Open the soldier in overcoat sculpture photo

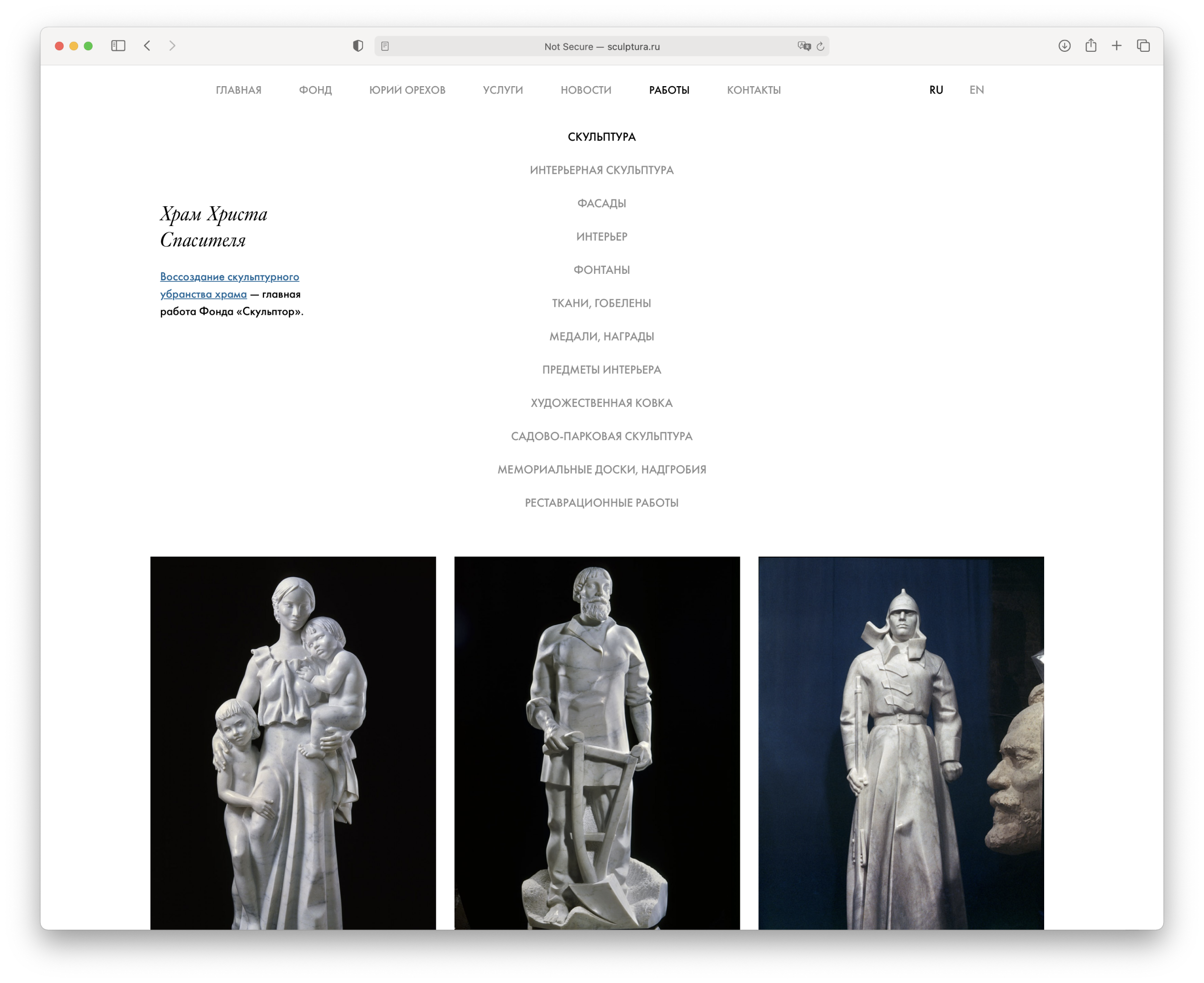pyautogui.click(x=900, y=742)
